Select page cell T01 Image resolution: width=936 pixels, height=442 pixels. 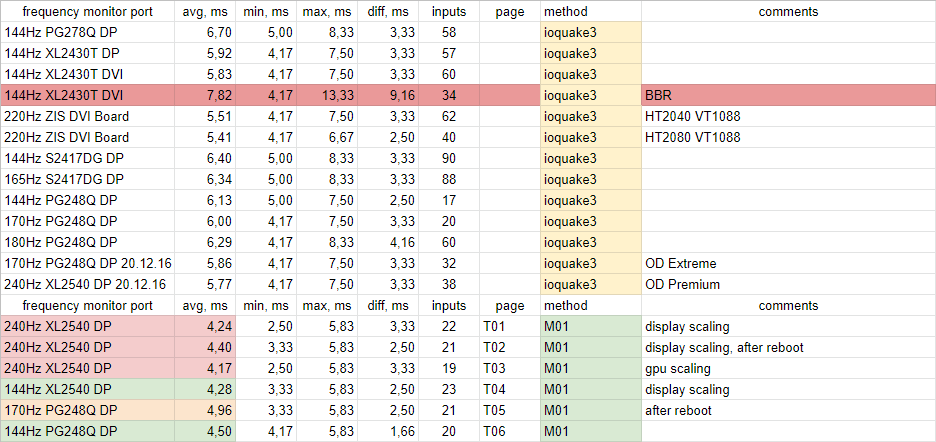[x=509, y=326]
